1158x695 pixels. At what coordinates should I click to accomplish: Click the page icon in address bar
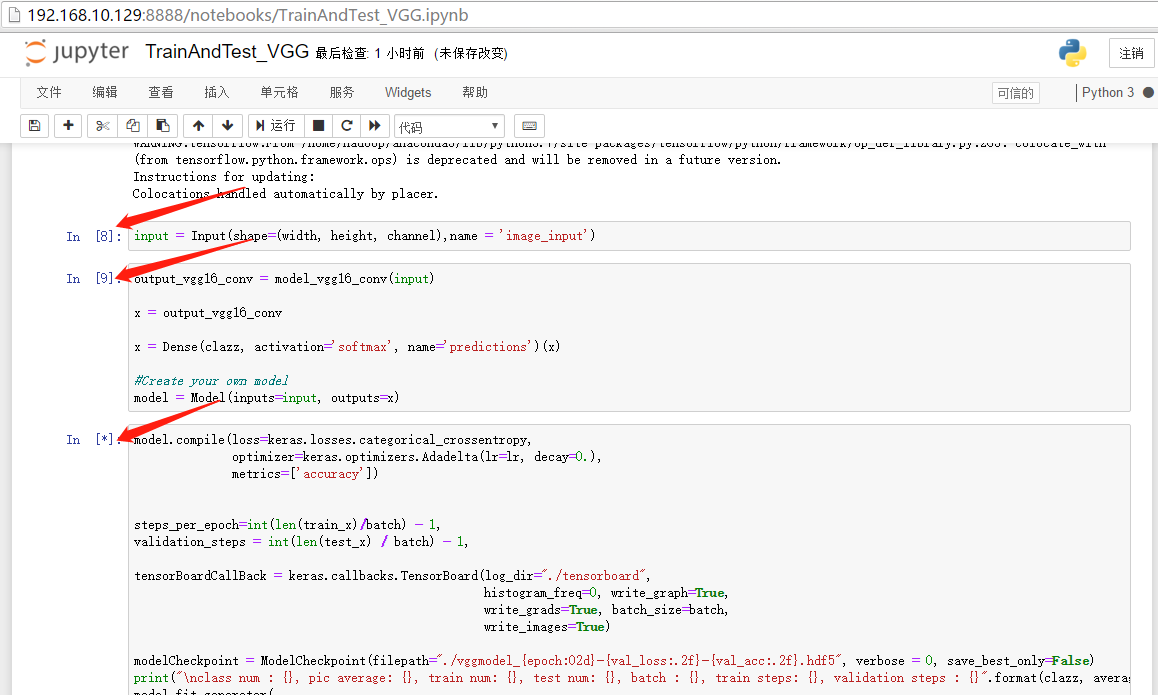(14, 15)
